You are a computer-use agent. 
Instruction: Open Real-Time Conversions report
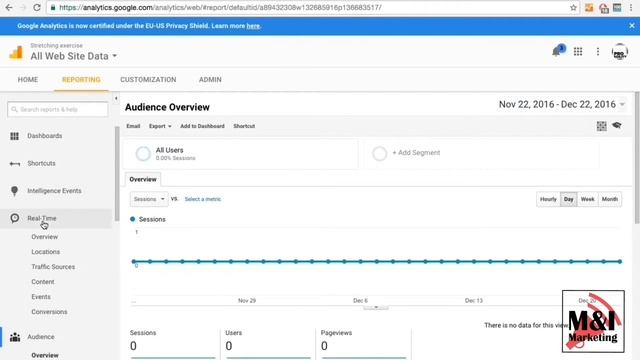click(x=49, y=312)
